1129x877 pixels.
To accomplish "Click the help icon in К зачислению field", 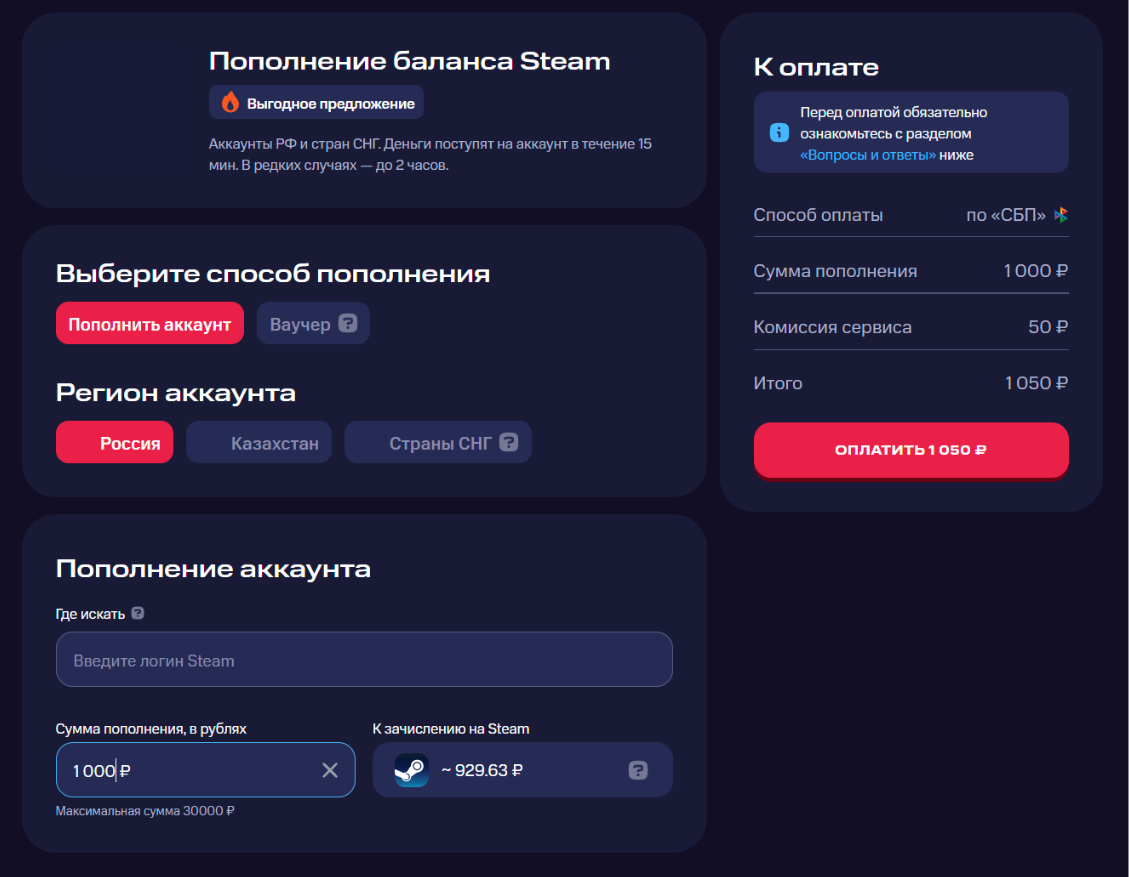I will 638,770.
